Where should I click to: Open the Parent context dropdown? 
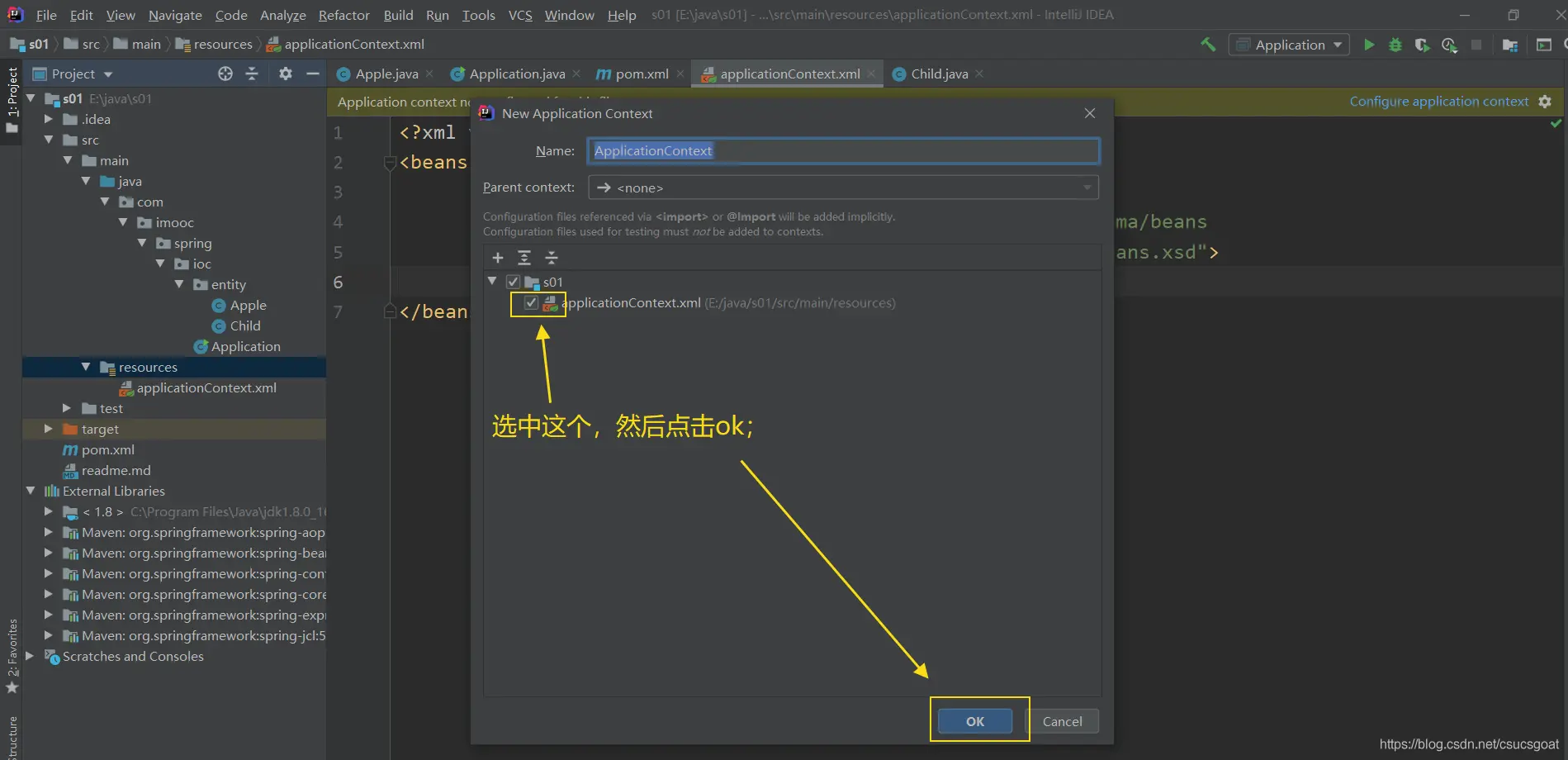[842, 188]
